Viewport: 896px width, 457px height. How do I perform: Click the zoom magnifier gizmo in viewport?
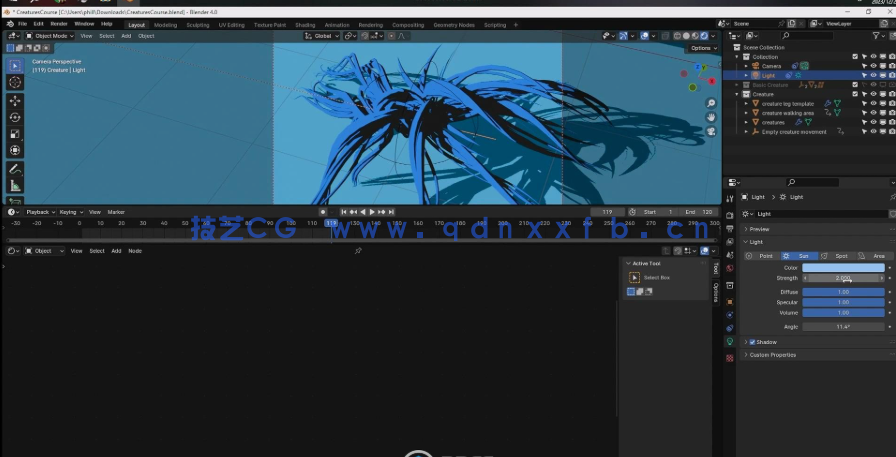711,103
